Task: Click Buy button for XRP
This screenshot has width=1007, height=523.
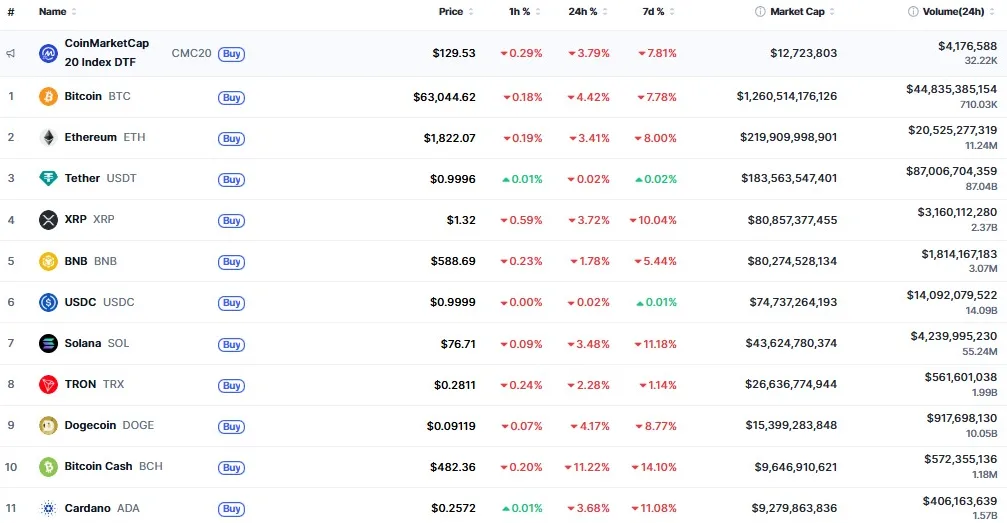Action: [x=231, y=221]
